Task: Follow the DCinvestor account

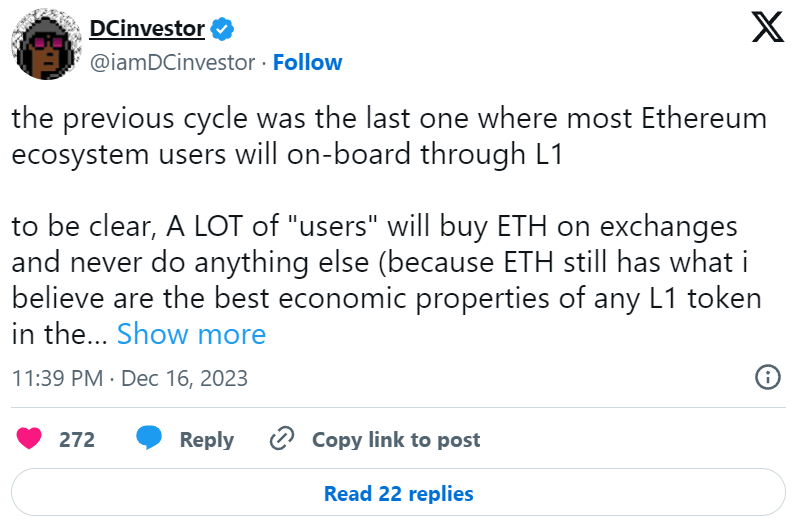Action: (x=308, y=62)
